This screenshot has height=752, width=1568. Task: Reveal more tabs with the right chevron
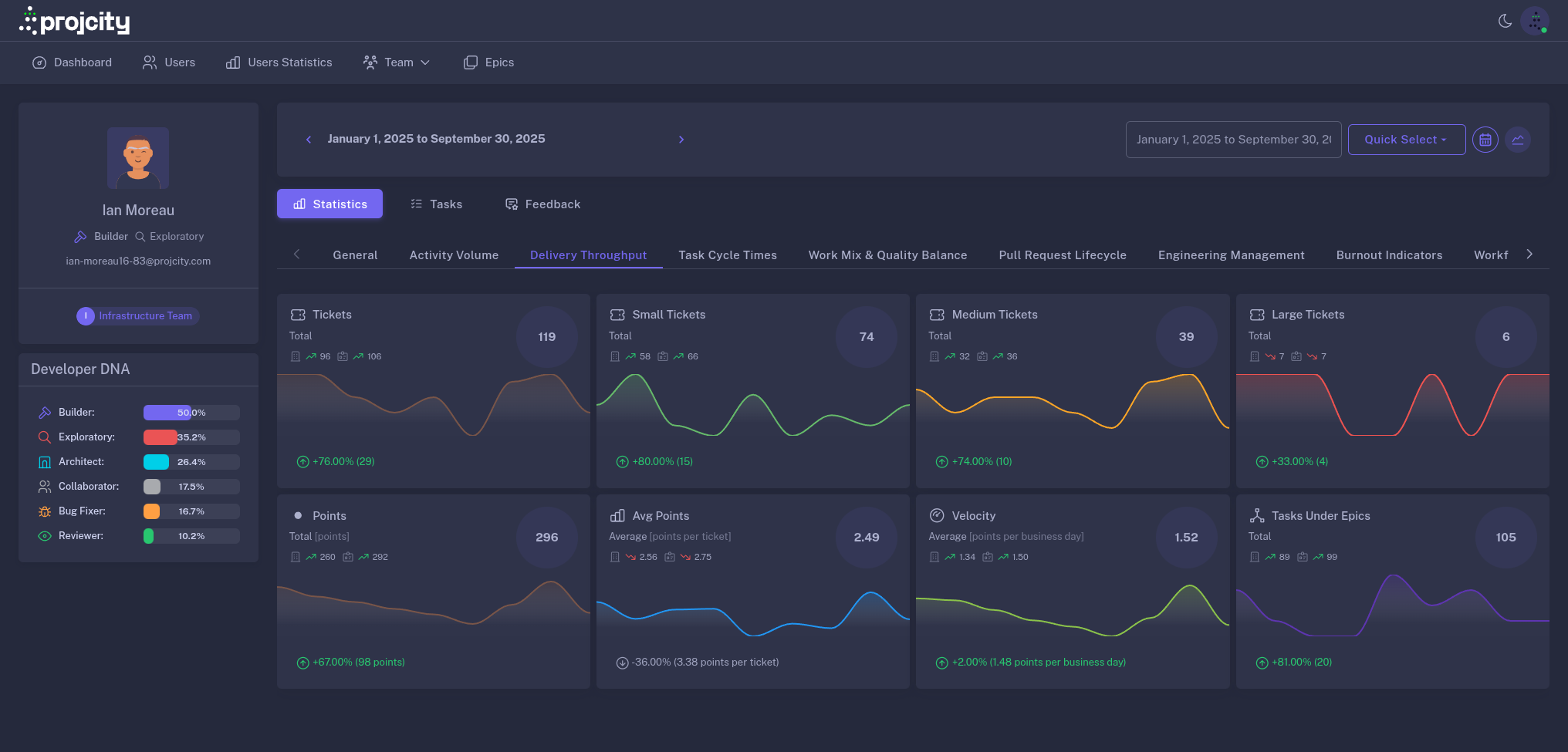[1530, 253]
